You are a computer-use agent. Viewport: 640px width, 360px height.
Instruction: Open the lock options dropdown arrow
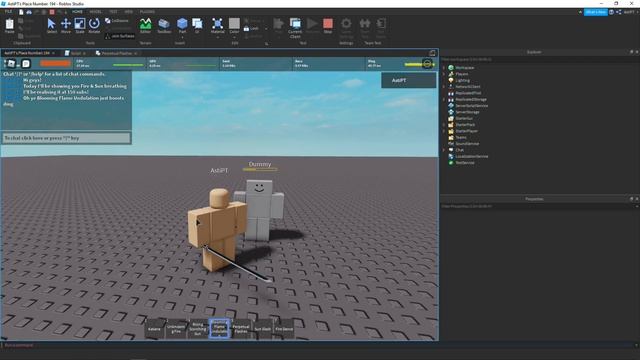point(266,29)
